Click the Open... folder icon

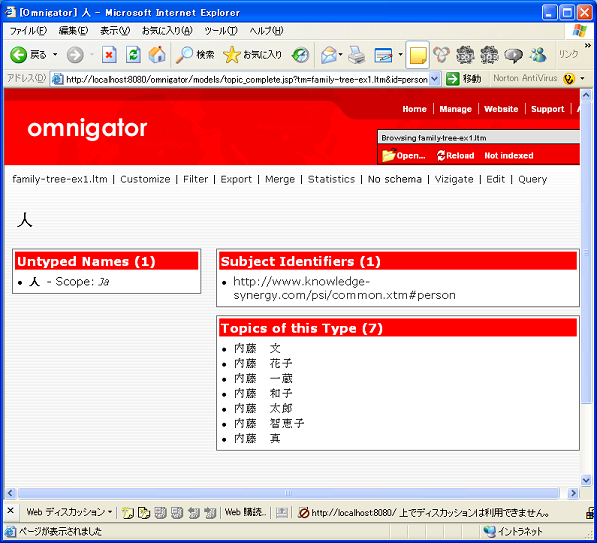point(404,155)
